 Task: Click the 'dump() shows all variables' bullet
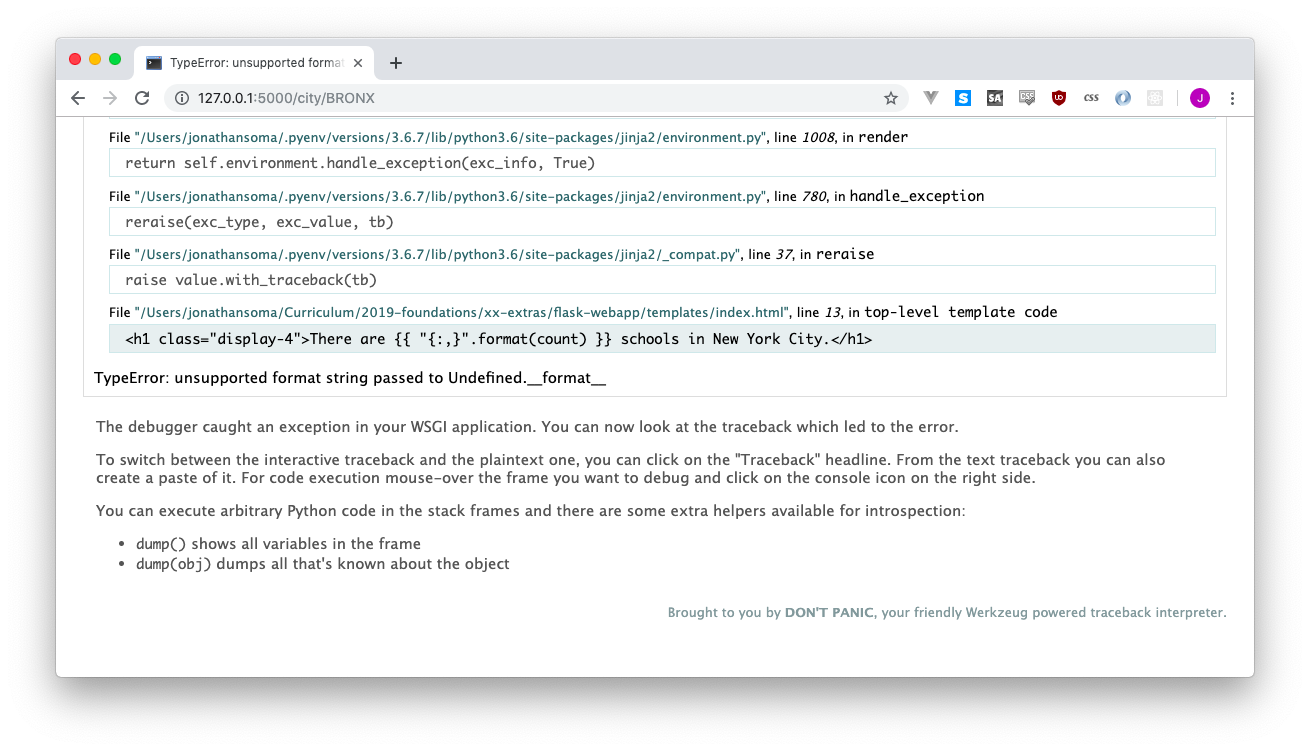[278, 544]
